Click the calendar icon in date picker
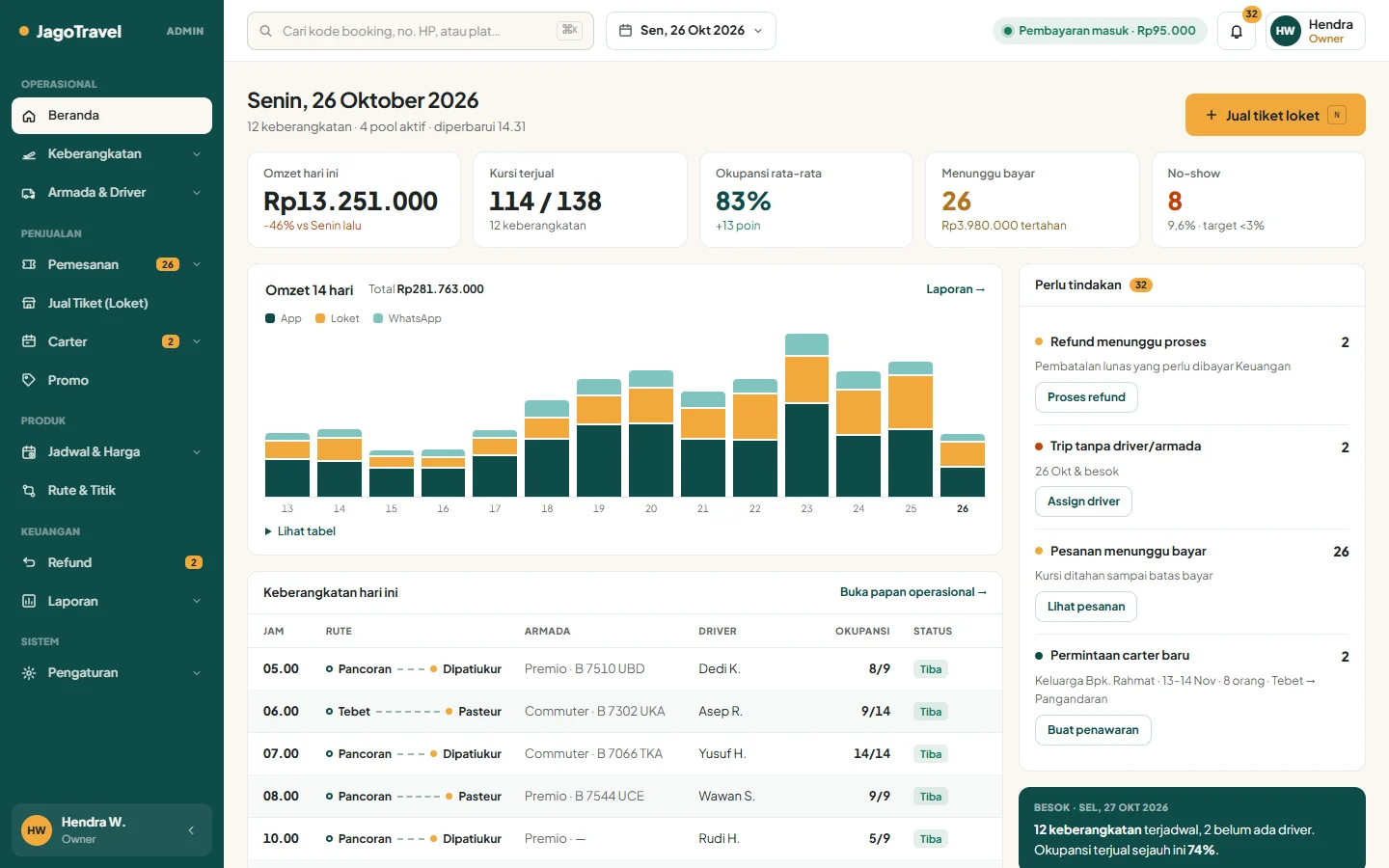Viewport: 1389px width, 868px height. tap(625, 31)
